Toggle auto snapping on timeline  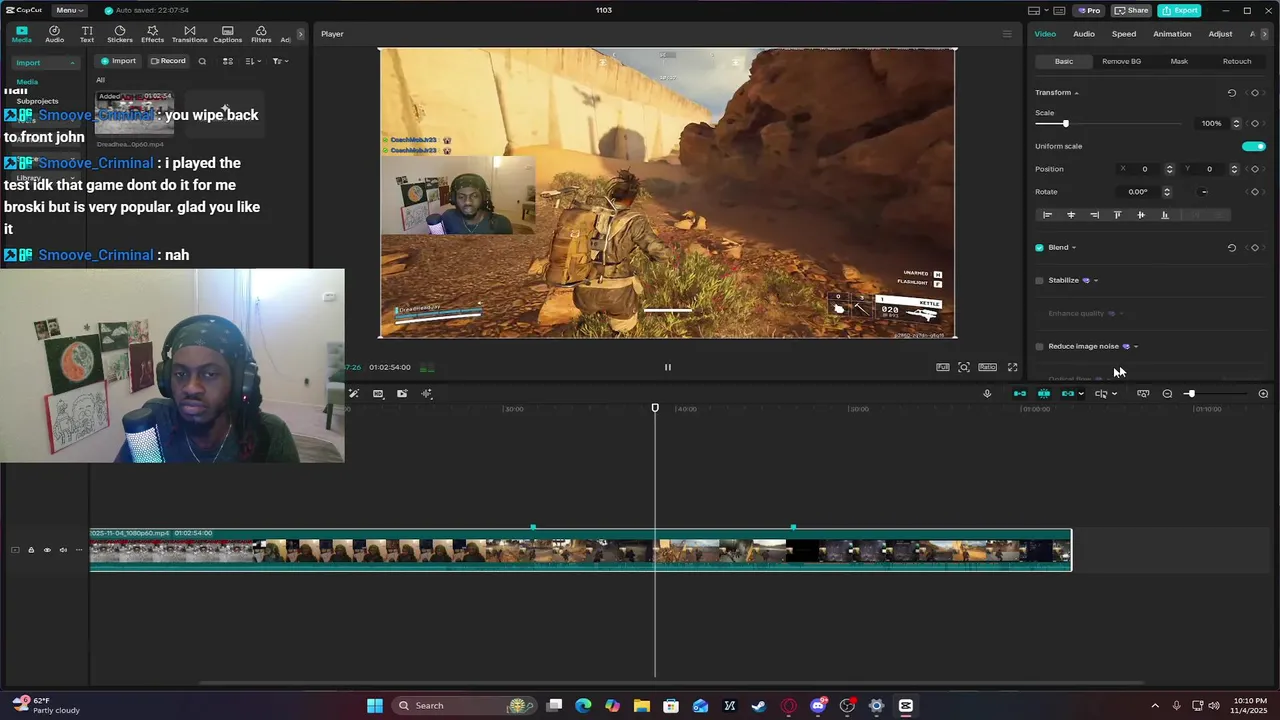(x=1043, y=394)
